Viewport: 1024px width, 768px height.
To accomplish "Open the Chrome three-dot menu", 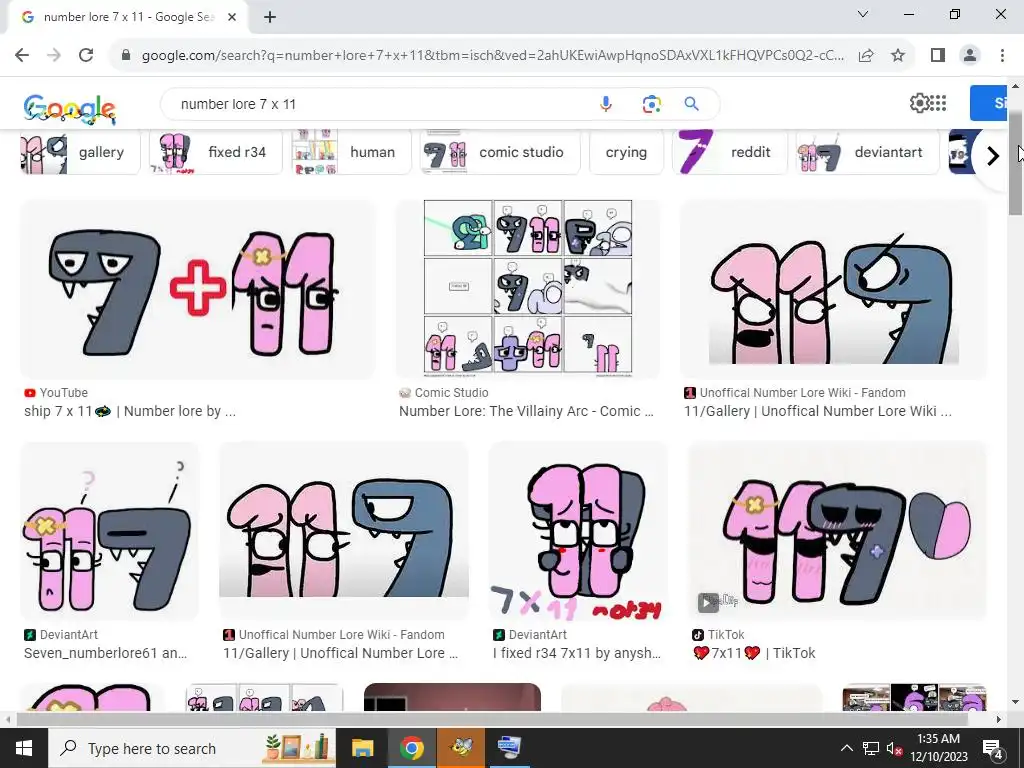I will pos(1002,56).
